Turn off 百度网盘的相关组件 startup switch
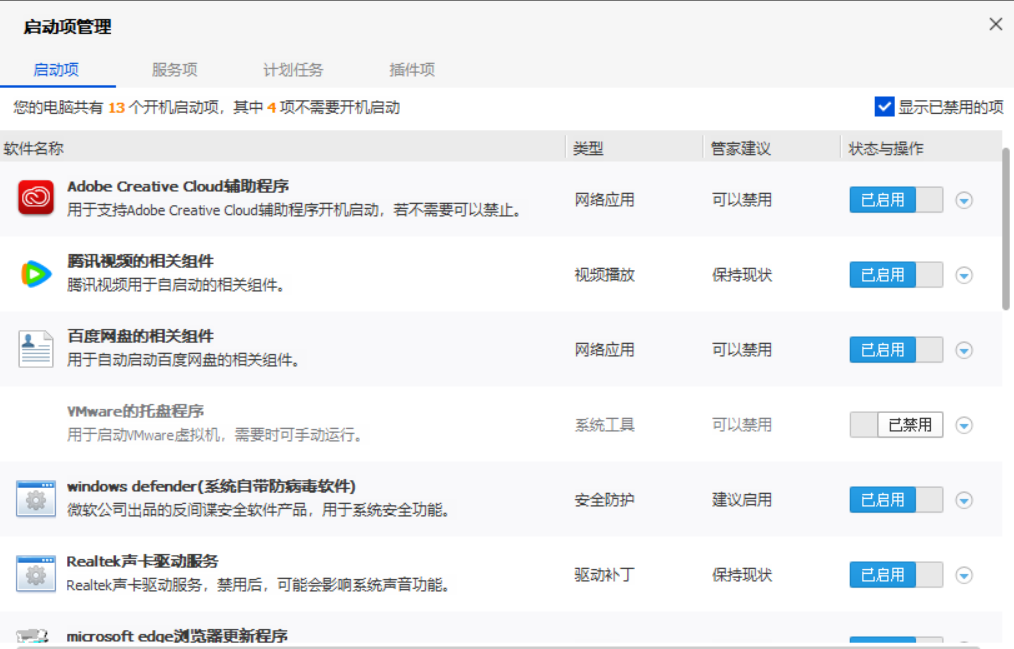Image resolution: width=1014 pixels, height=649 pixels. tap(896, 350)
